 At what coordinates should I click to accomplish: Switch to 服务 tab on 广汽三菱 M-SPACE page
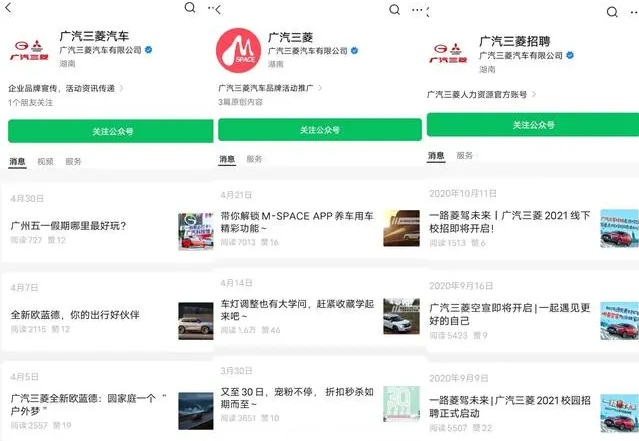tap(254, 159)
